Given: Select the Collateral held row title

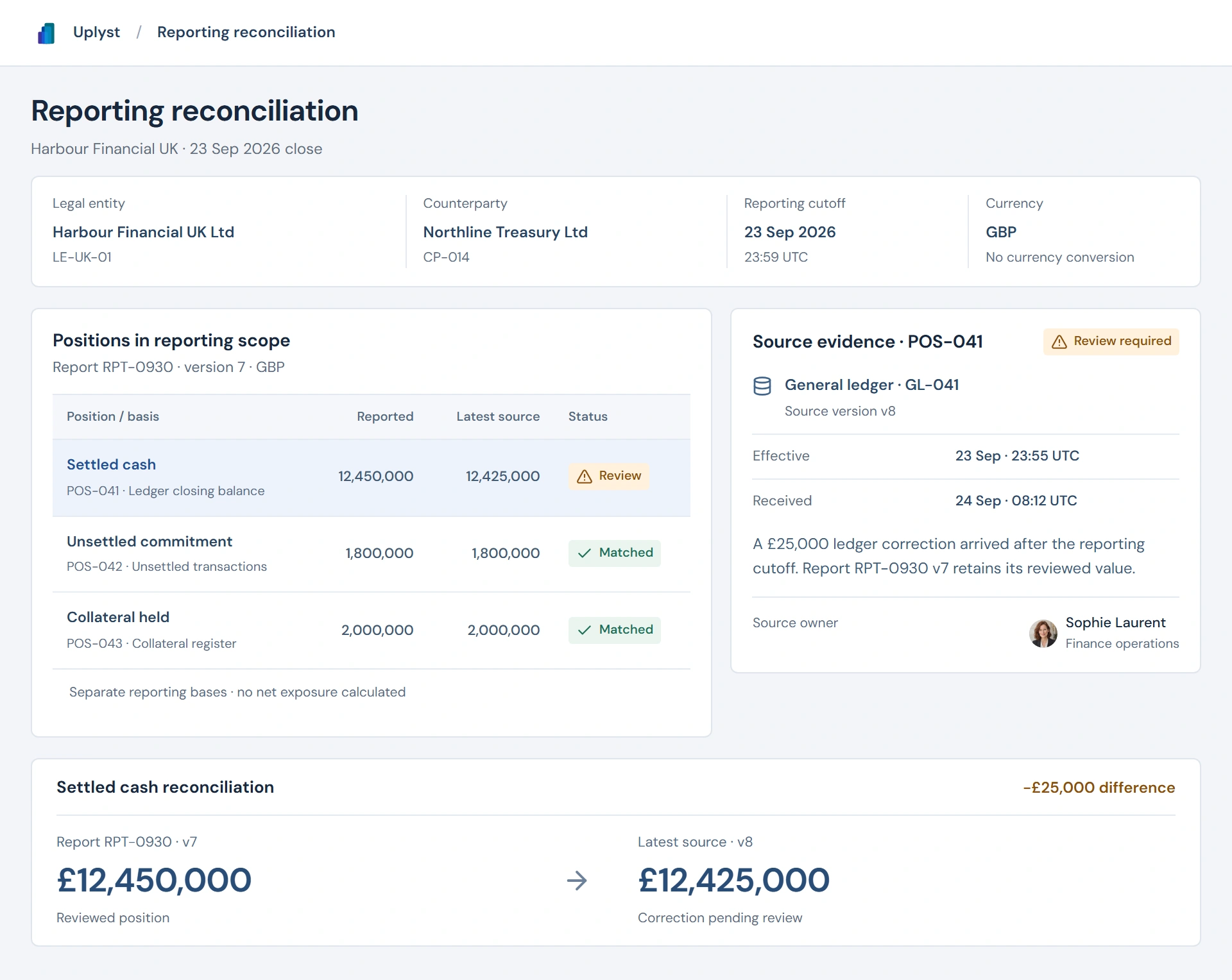Looking at the screenshot, I should [118, 617].
